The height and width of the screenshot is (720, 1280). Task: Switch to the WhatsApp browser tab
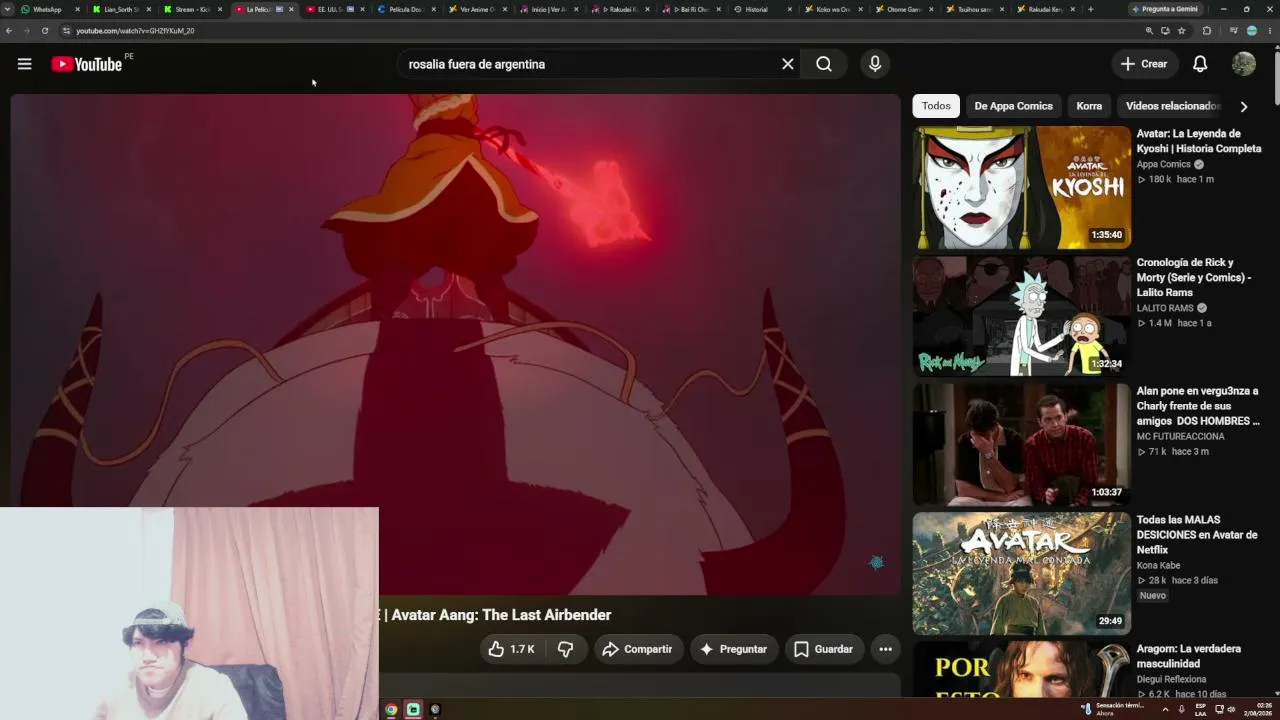pyautogui.click(x=47, y=9)
